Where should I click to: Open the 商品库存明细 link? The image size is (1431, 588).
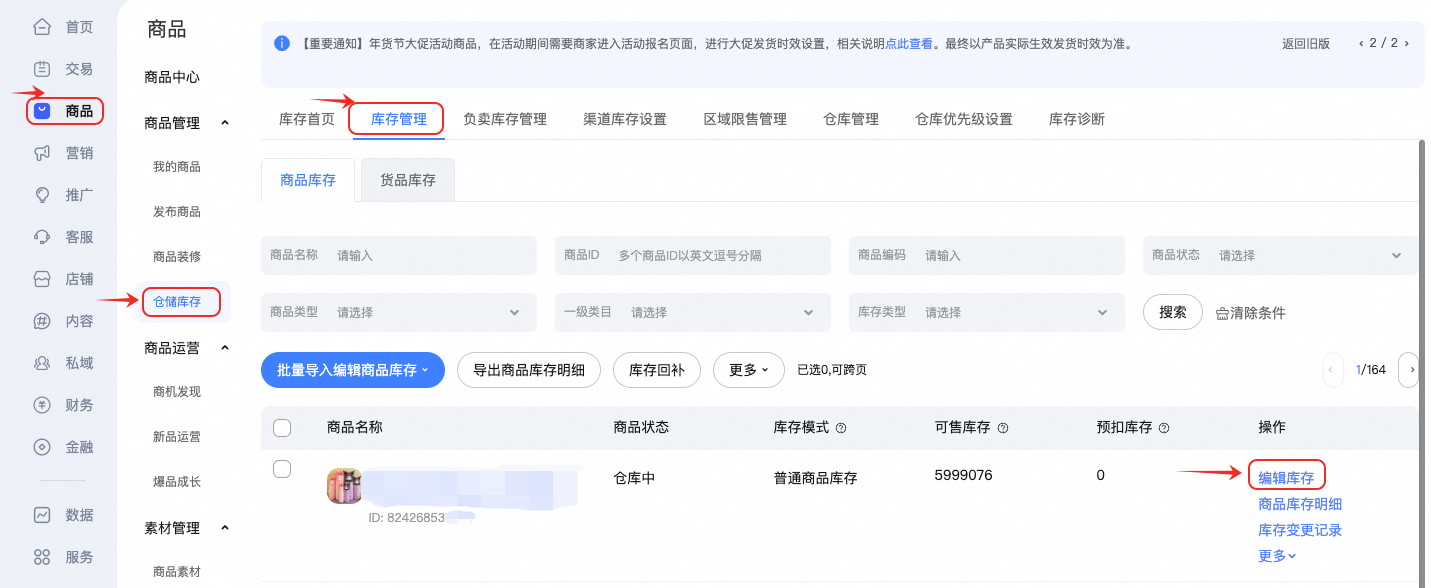[1300, 504]
